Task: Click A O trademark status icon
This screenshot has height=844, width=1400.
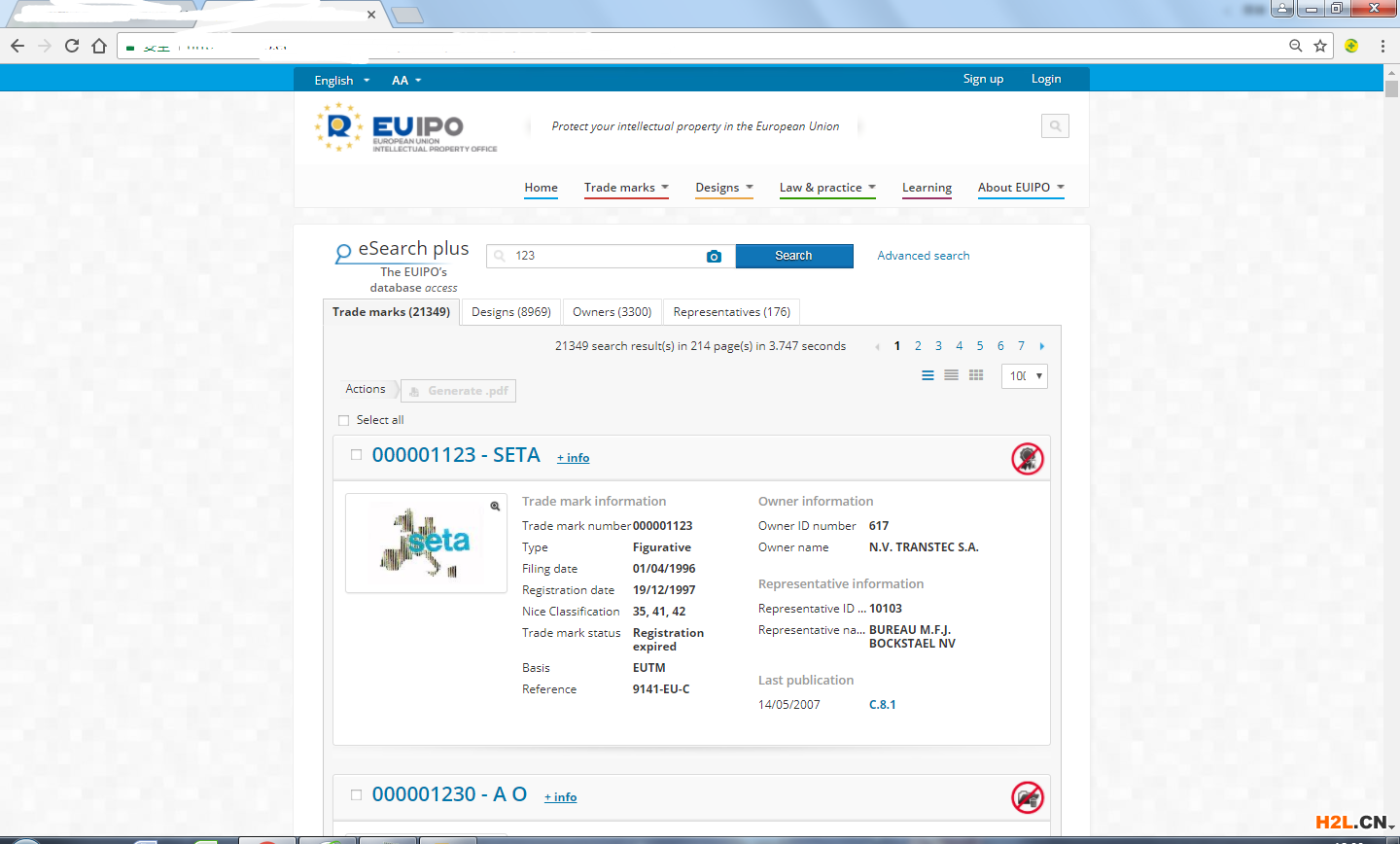Action: 1028,797
